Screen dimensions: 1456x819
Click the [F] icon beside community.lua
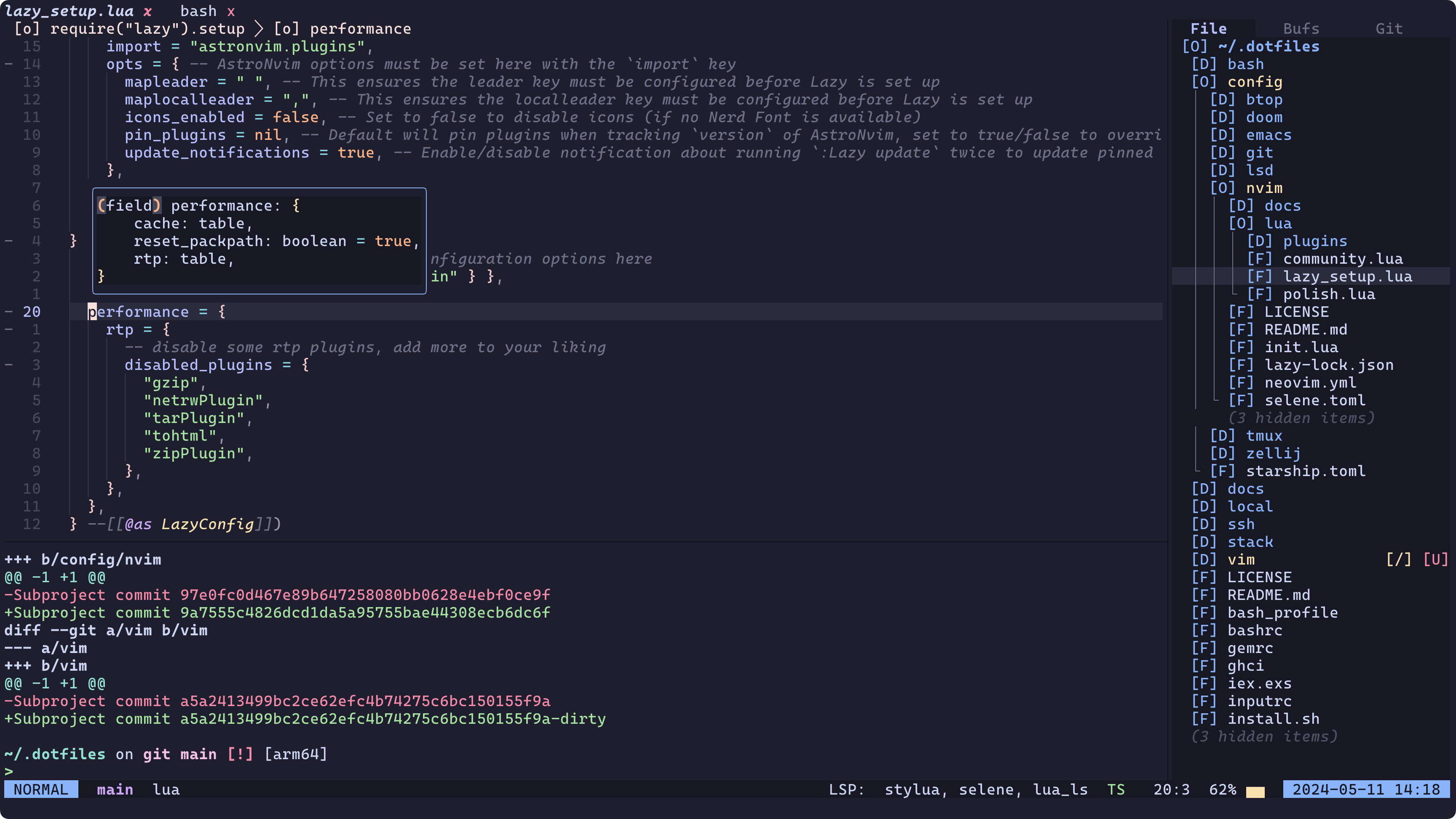coord(1259,259)
